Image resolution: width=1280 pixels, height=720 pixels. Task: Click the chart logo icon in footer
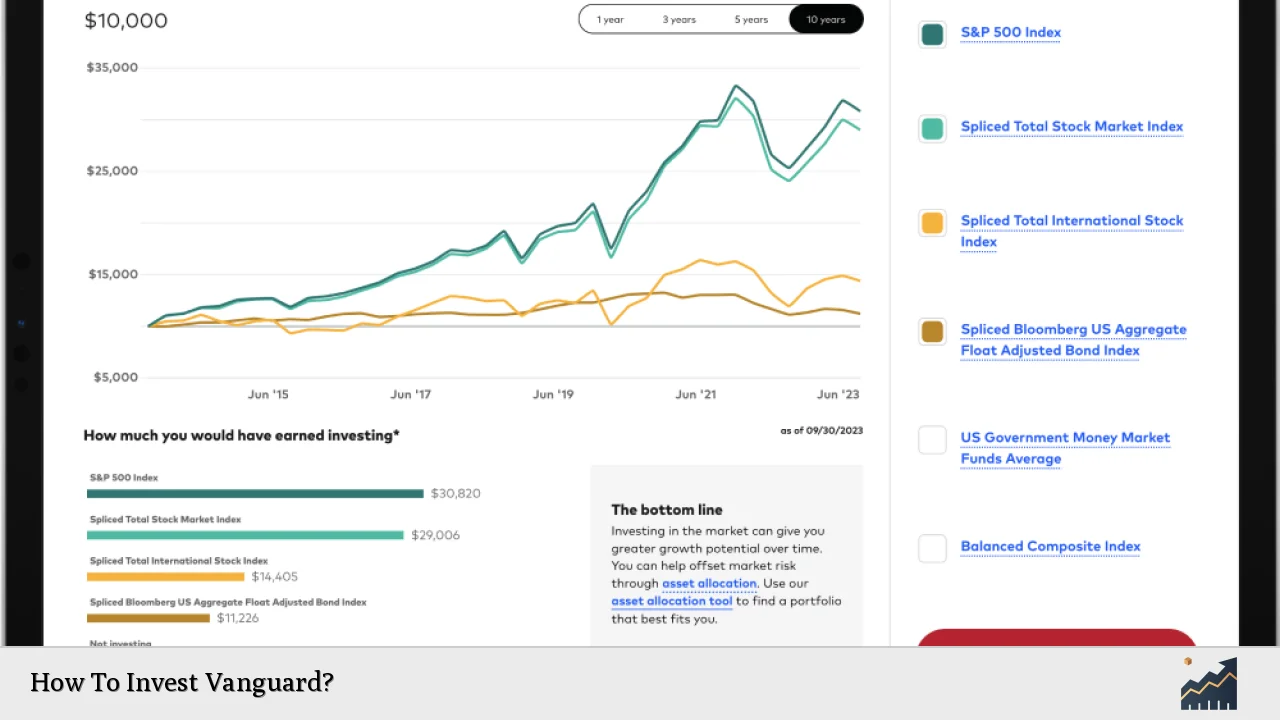click(x=1209, y=684)
